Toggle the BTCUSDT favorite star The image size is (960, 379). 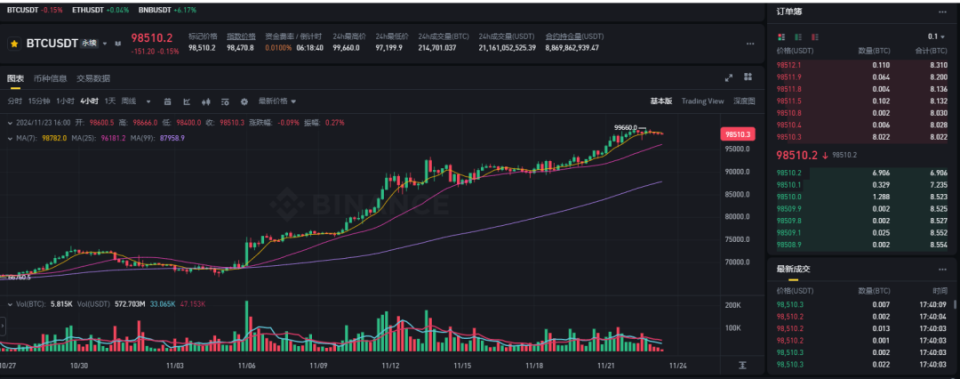[x=13, y=44]
